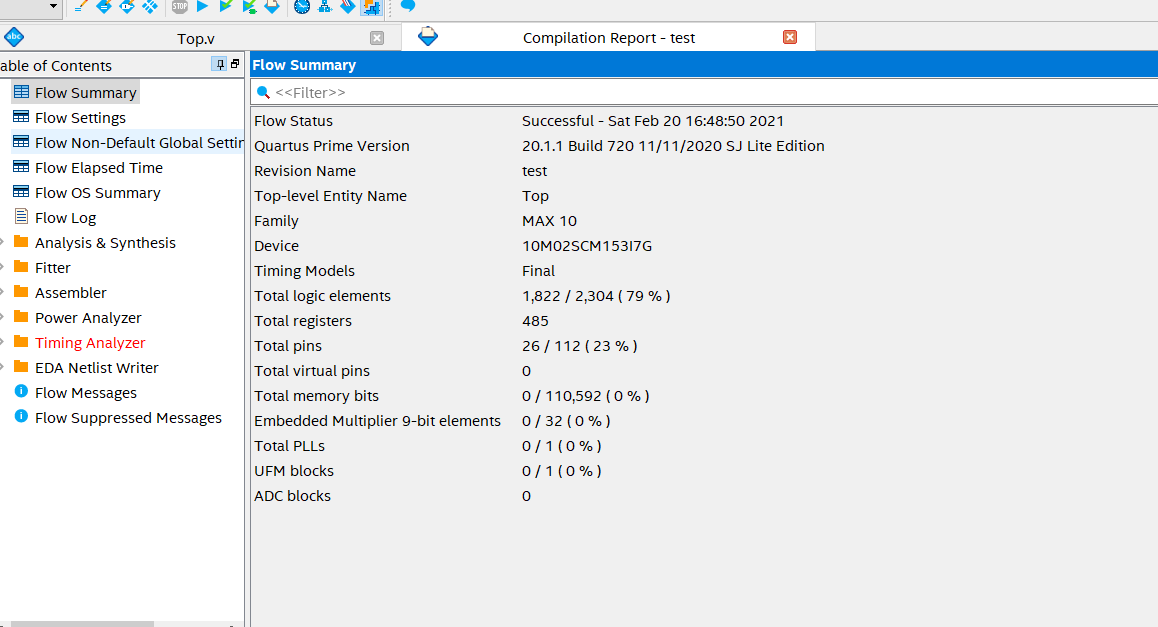The image size is (1158, 627).
Task: Expand the Fitter folder in the tree
Action: click(x=4, y=268)
